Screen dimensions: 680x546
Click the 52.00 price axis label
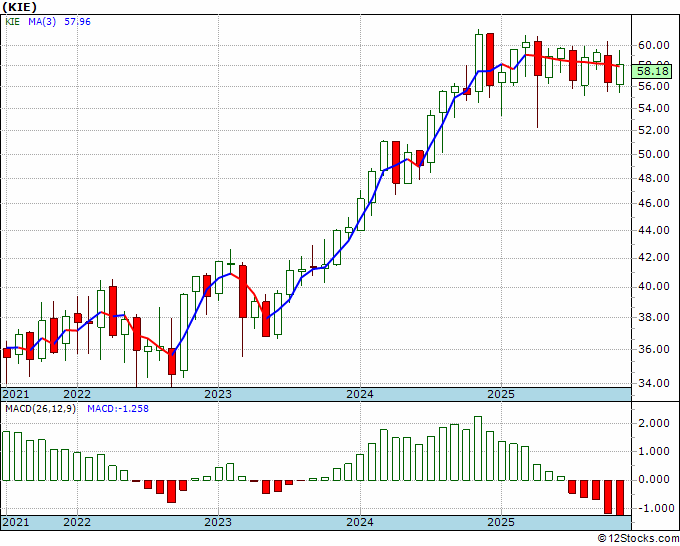coord(653,130)
